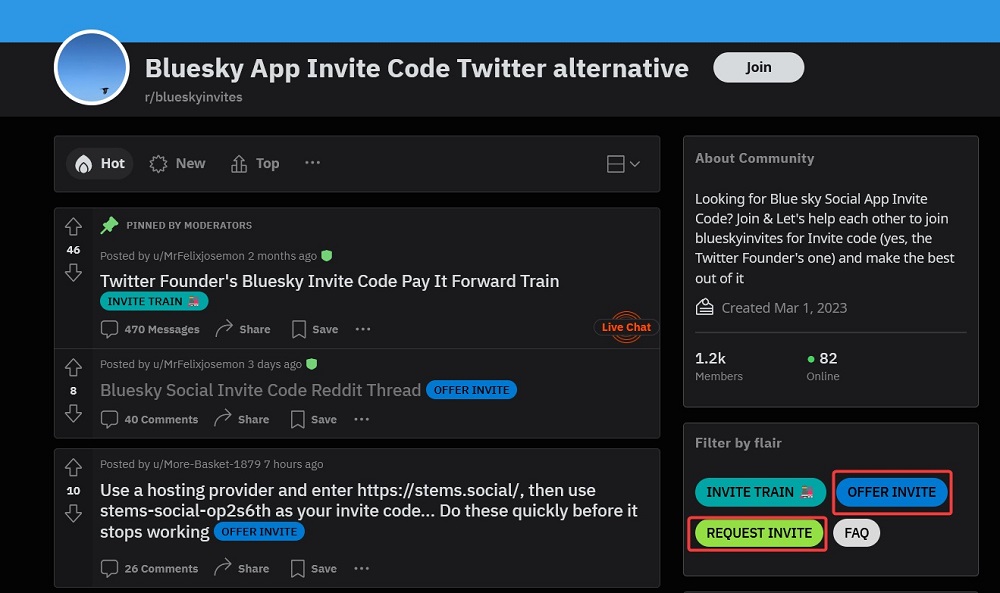Open the card view layout dropdown

(623, 164)
